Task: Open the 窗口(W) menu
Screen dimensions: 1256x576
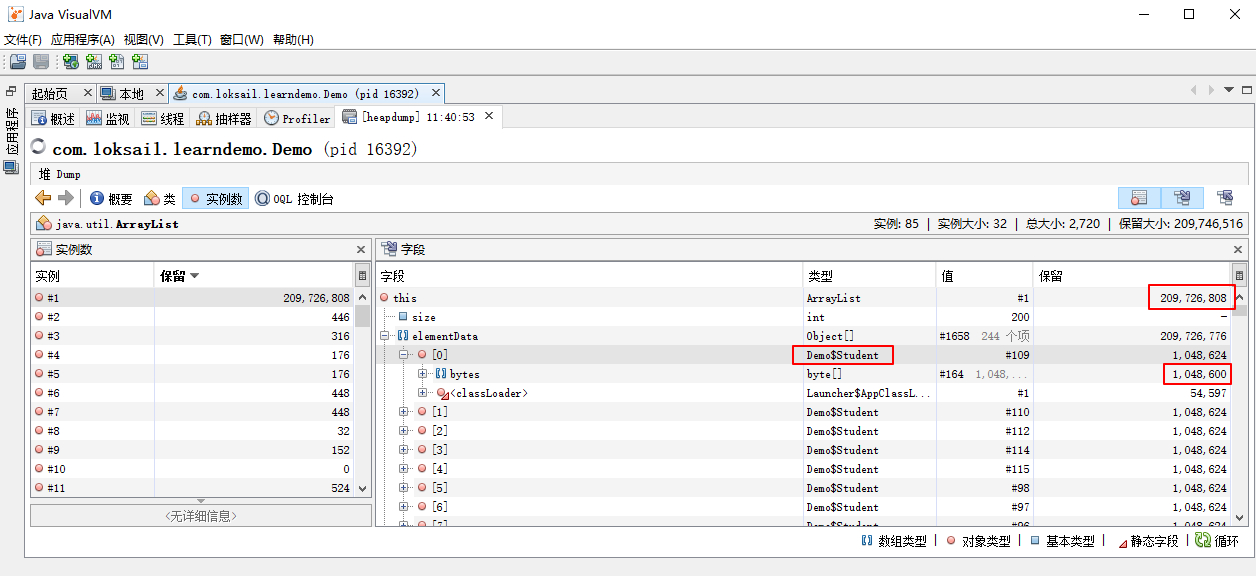Action: (x=242, y=39)
